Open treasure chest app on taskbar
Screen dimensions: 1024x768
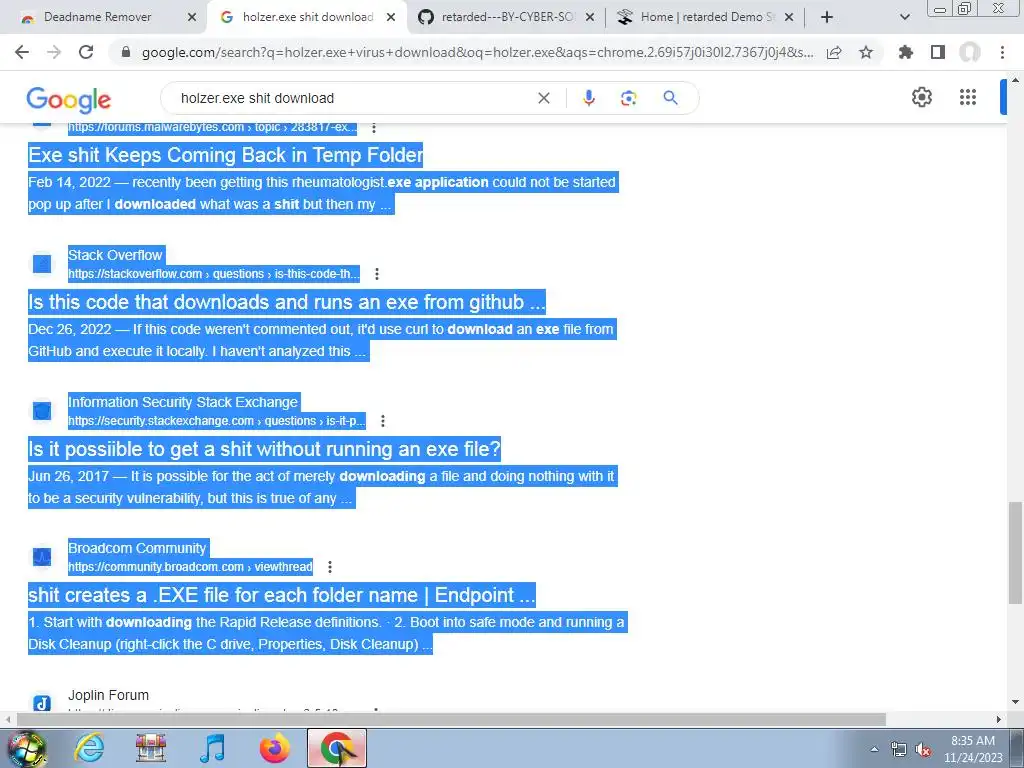pos(151,748)
